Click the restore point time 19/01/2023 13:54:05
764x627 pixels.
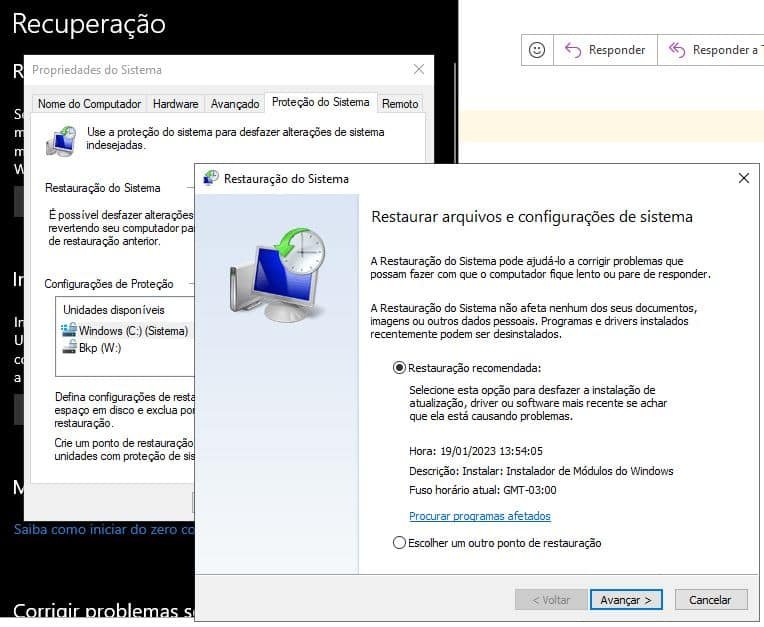tap(491, 451)
